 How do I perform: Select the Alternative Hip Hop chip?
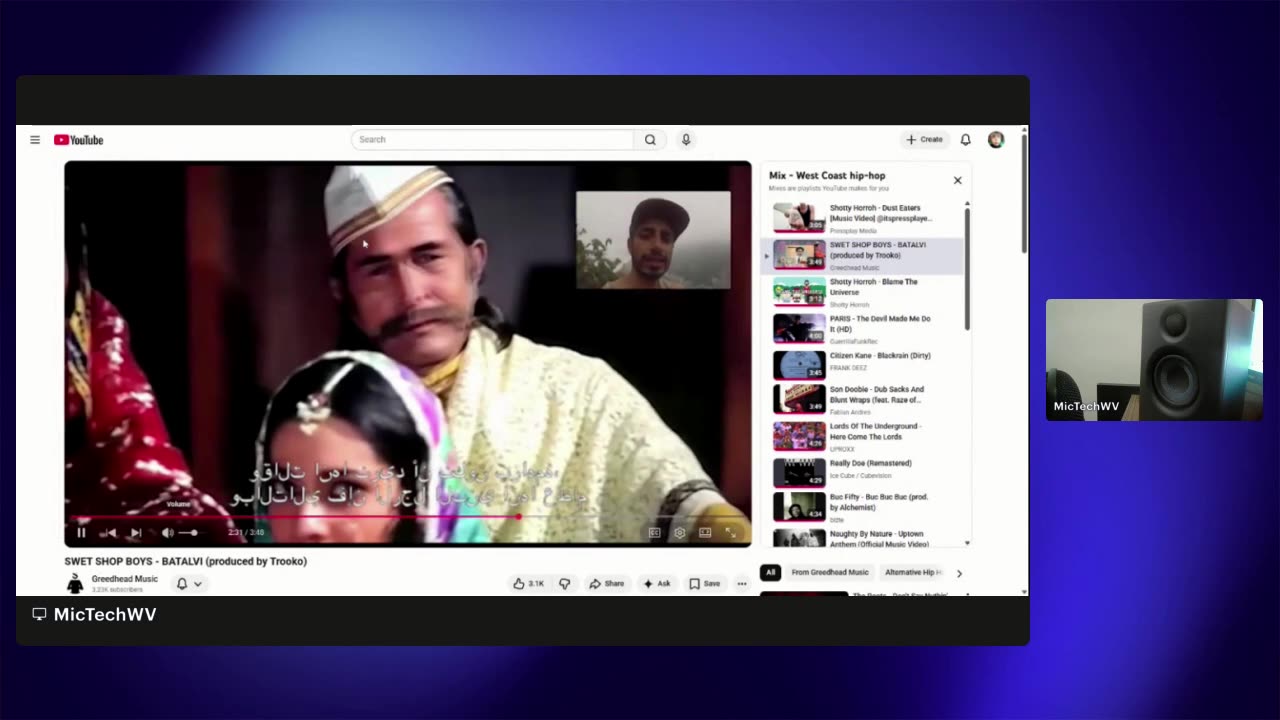[x=912, y=573]
